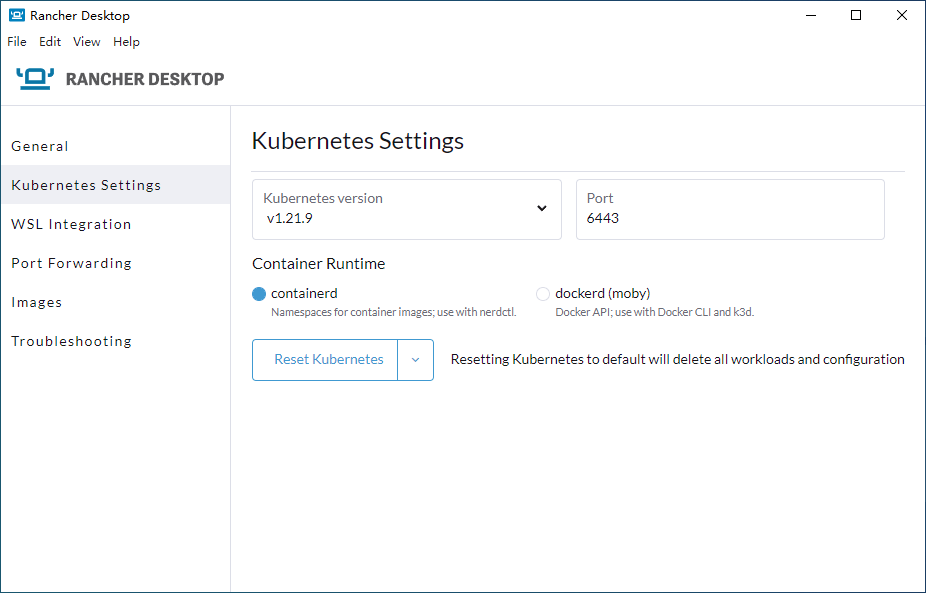Minimize the Rancher Desktop window

pos(811,15)
